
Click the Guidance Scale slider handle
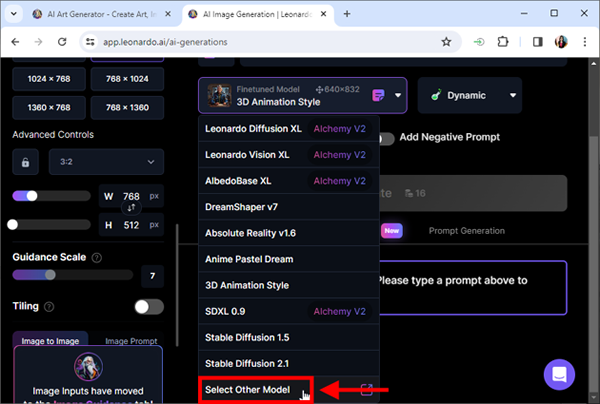pyautogui.click(x=50, y=275)
